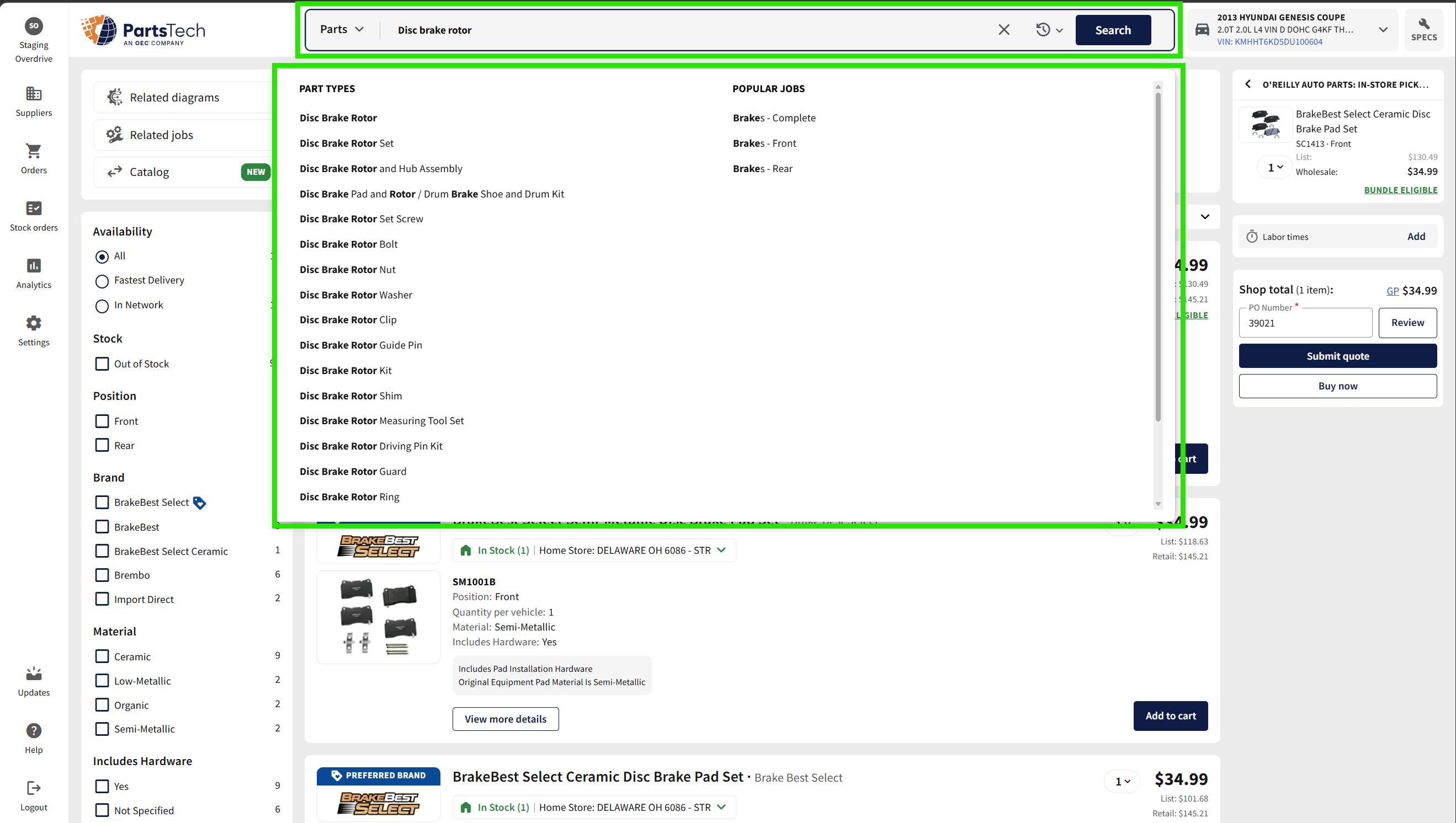Open the search history clock icon

click(x=1043, y=30)
